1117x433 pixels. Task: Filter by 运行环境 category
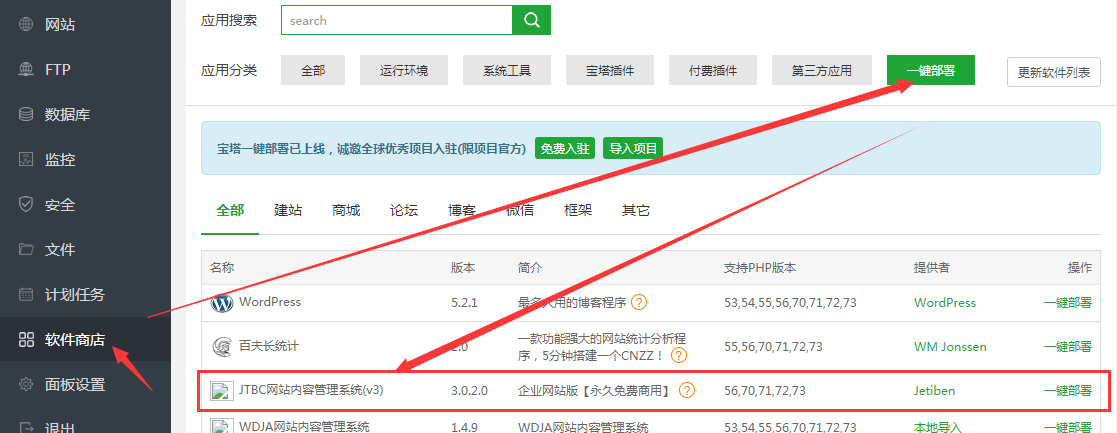click(404, 71)
